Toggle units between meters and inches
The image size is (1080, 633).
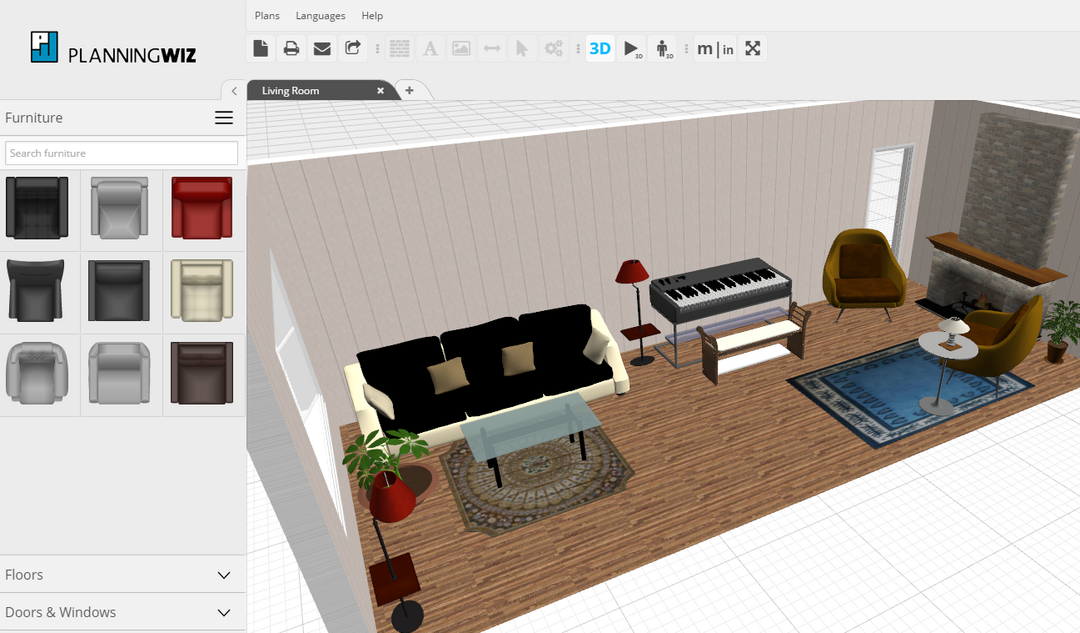(x=715, y=48)
